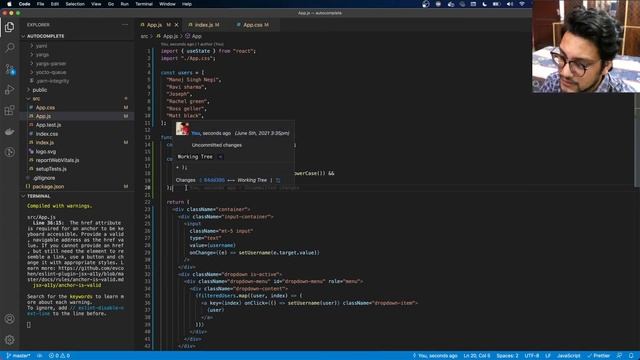Open the Accounts icon in the activity bar
The image size is (640, 360).
[x=9, y=319]
